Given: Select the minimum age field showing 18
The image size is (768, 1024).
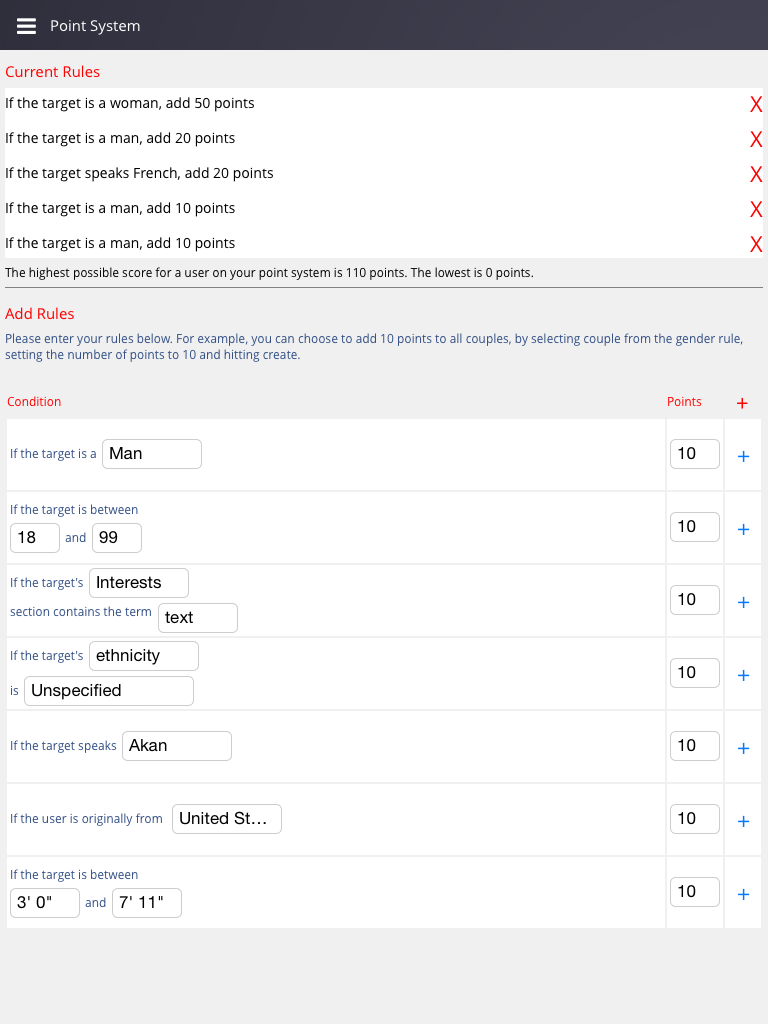Looking at the screenshot, I should (x=35, y=538).
